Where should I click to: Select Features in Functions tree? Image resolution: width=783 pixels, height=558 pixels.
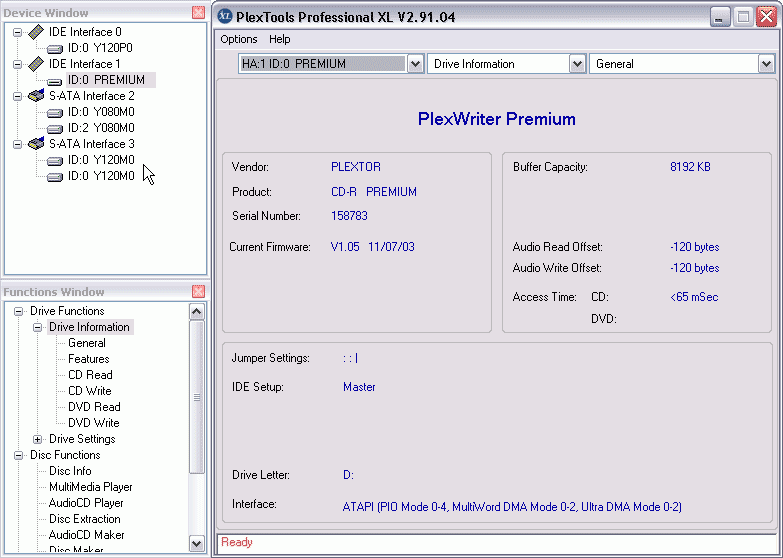tap(88, 359)
